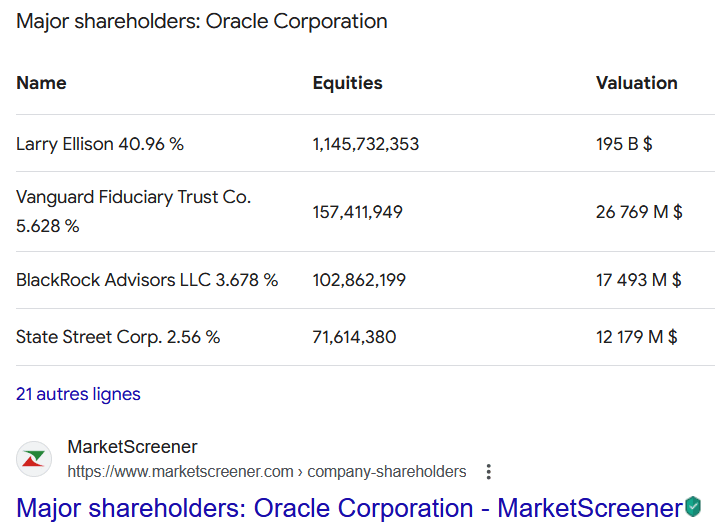Select the Larry Ellison 40.96 % row name
This screenshot has width=715, height=528.
[100, 144]
